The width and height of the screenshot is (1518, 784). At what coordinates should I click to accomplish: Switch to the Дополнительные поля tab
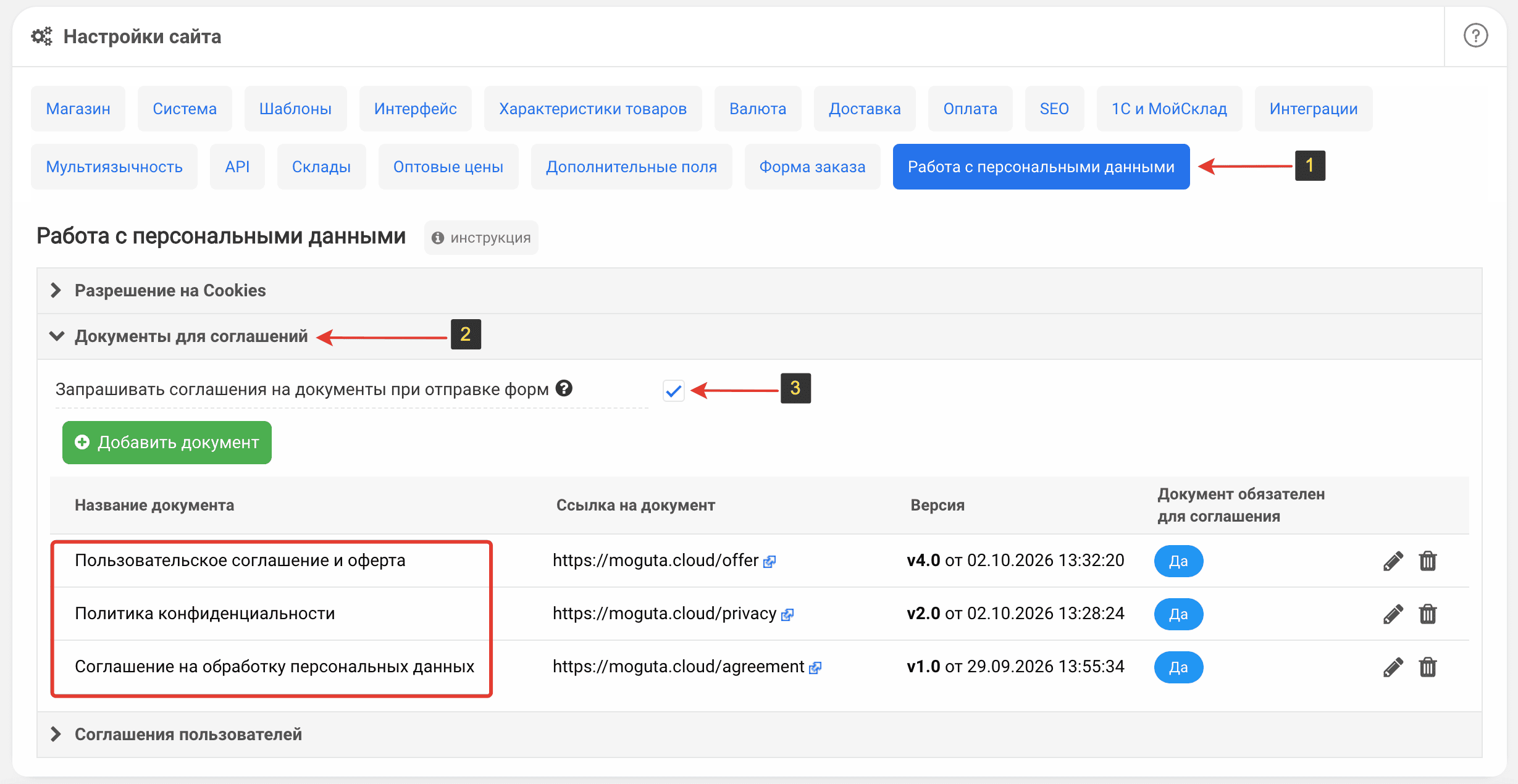click(631, 167)
